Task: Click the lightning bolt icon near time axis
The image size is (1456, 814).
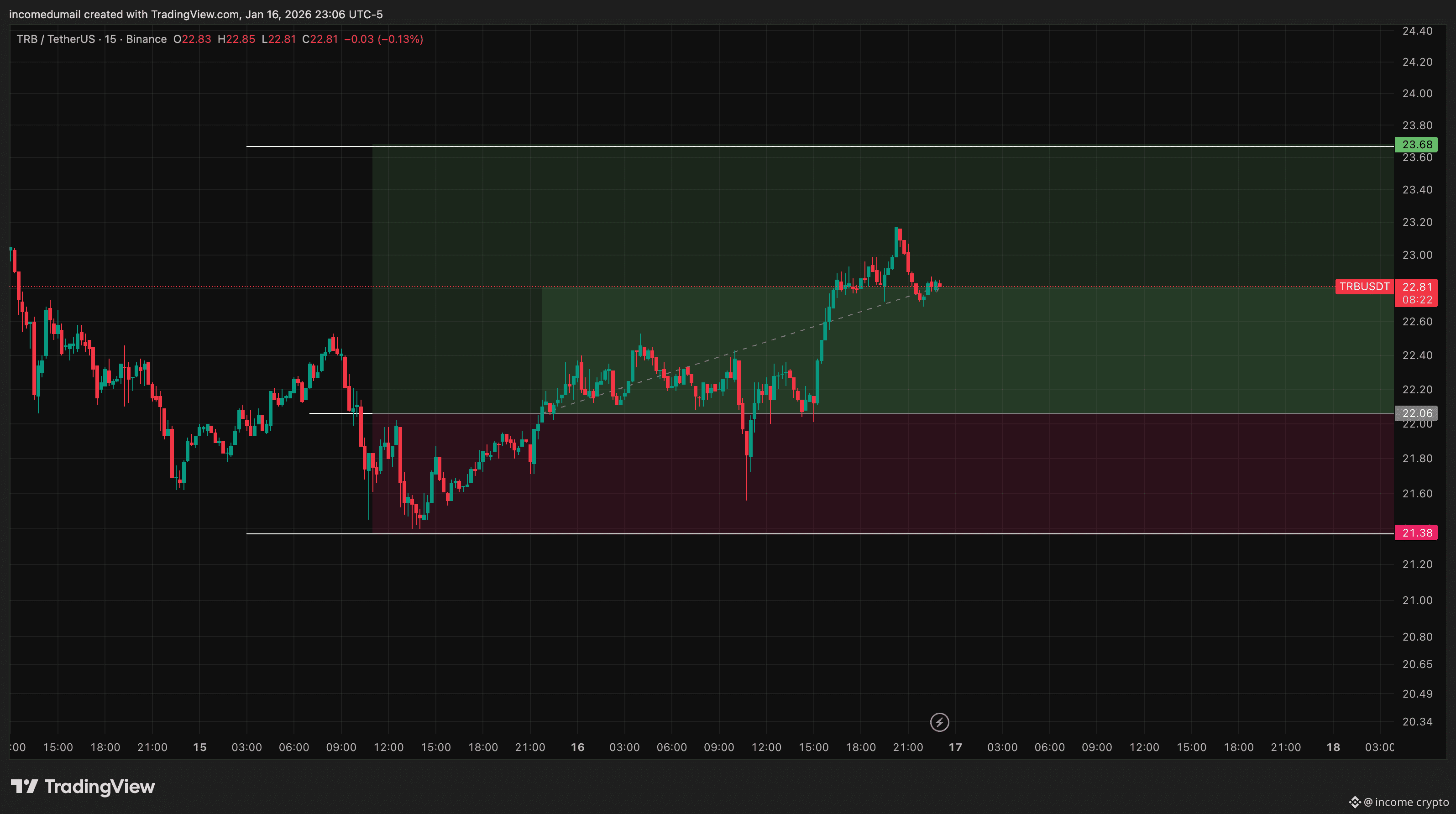Action: pos(939,722)
